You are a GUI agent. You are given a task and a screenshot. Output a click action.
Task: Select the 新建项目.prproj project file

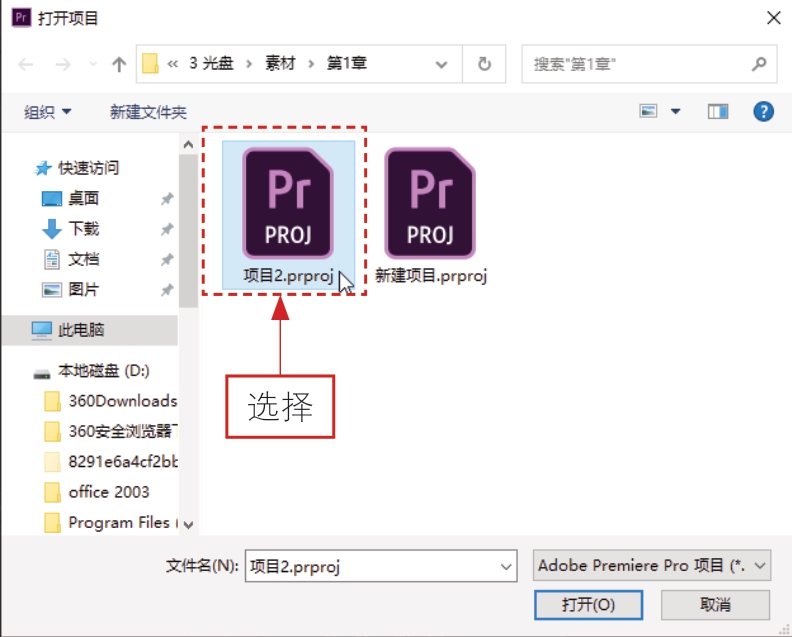(431, 215)
